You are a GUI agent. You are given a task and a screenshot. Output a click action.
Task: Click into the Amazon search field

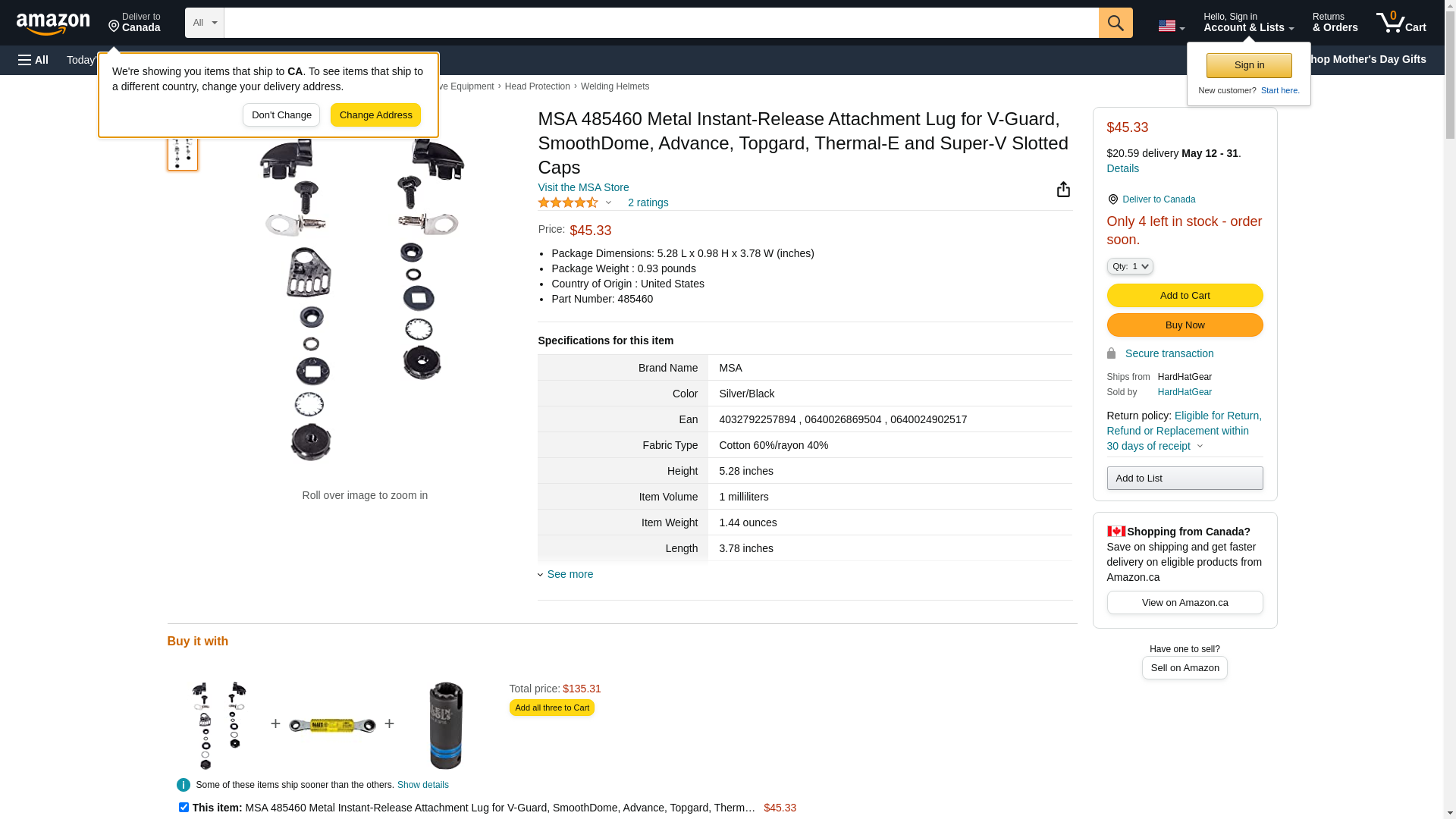tap(661, 23)
